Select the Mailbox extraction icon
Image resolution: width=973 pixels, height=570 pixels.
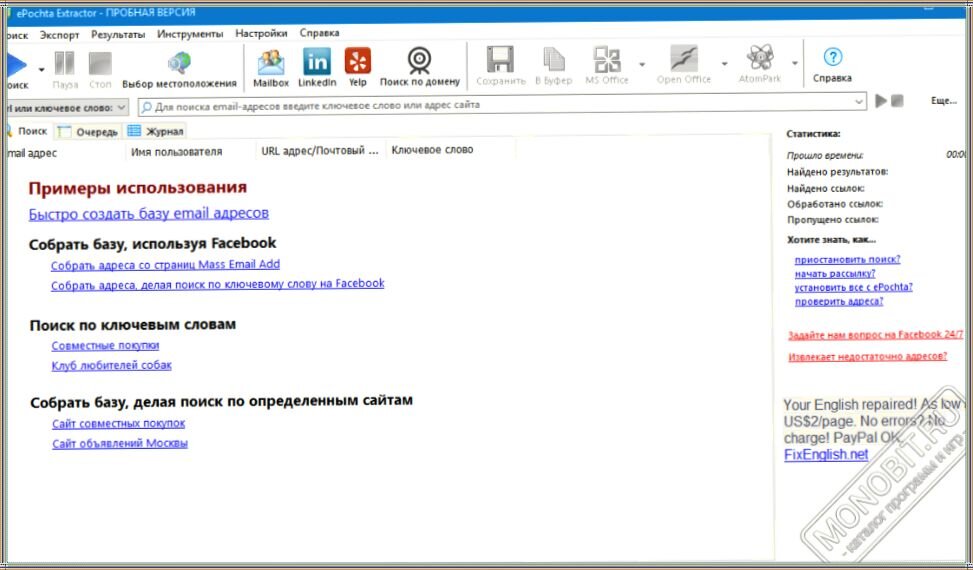(271, 62)
